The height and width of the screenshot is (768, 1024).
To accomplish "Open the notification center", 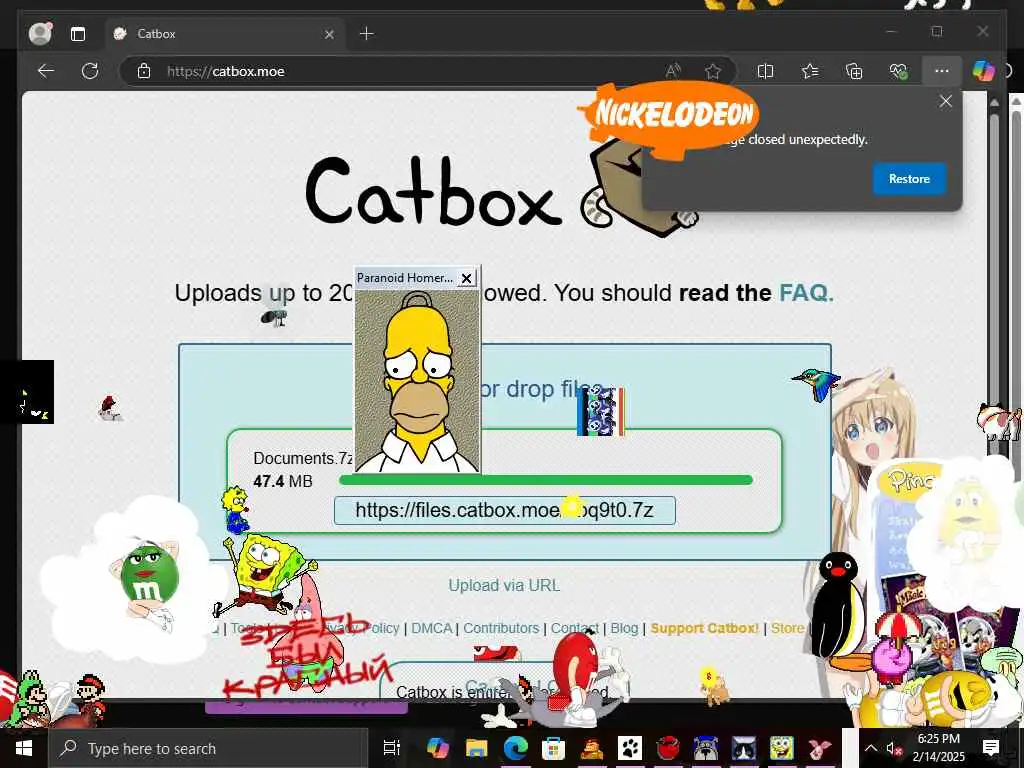I will click(x=990, y=748).
